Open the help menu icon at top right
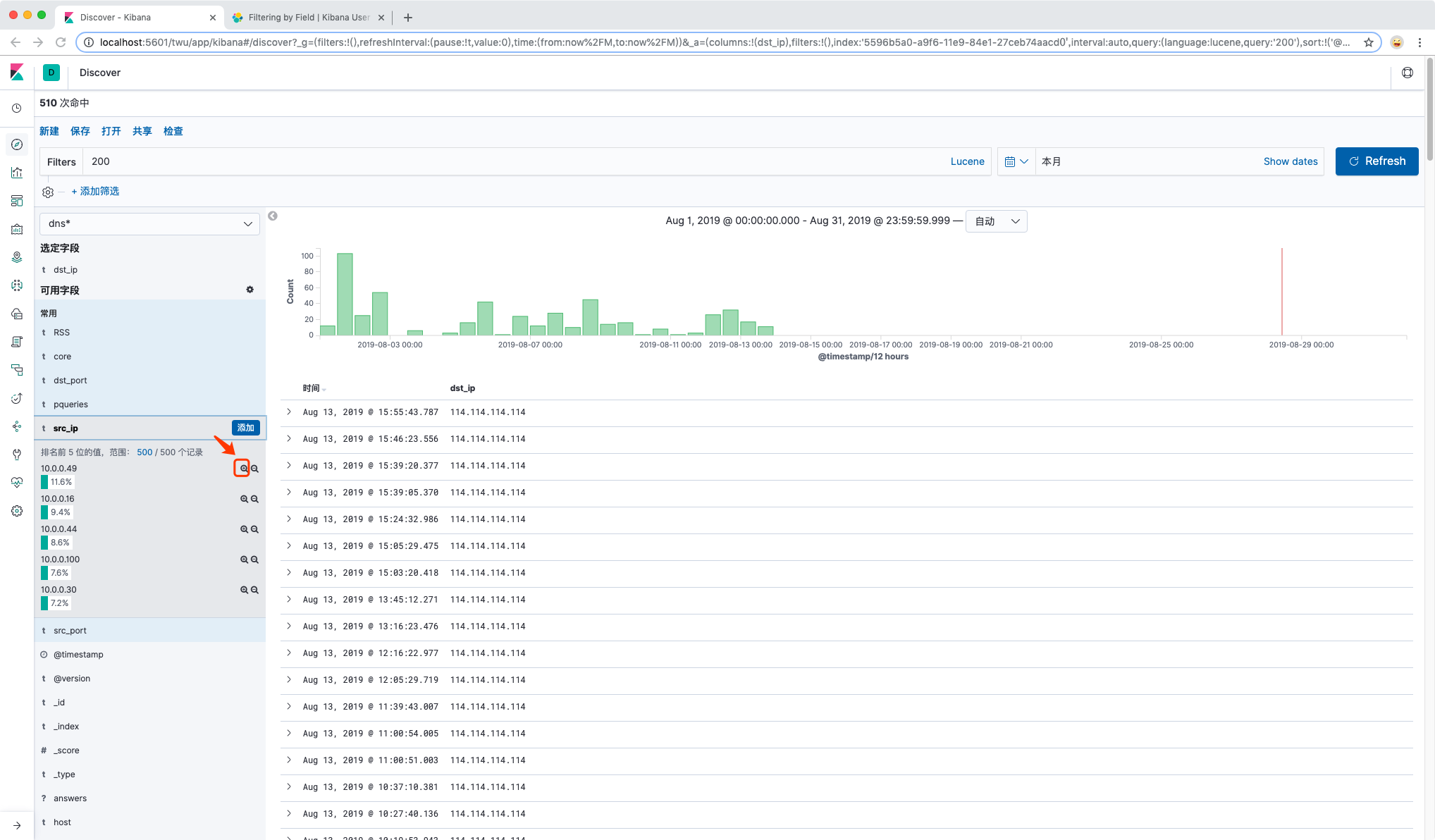 click(1408, 73)
